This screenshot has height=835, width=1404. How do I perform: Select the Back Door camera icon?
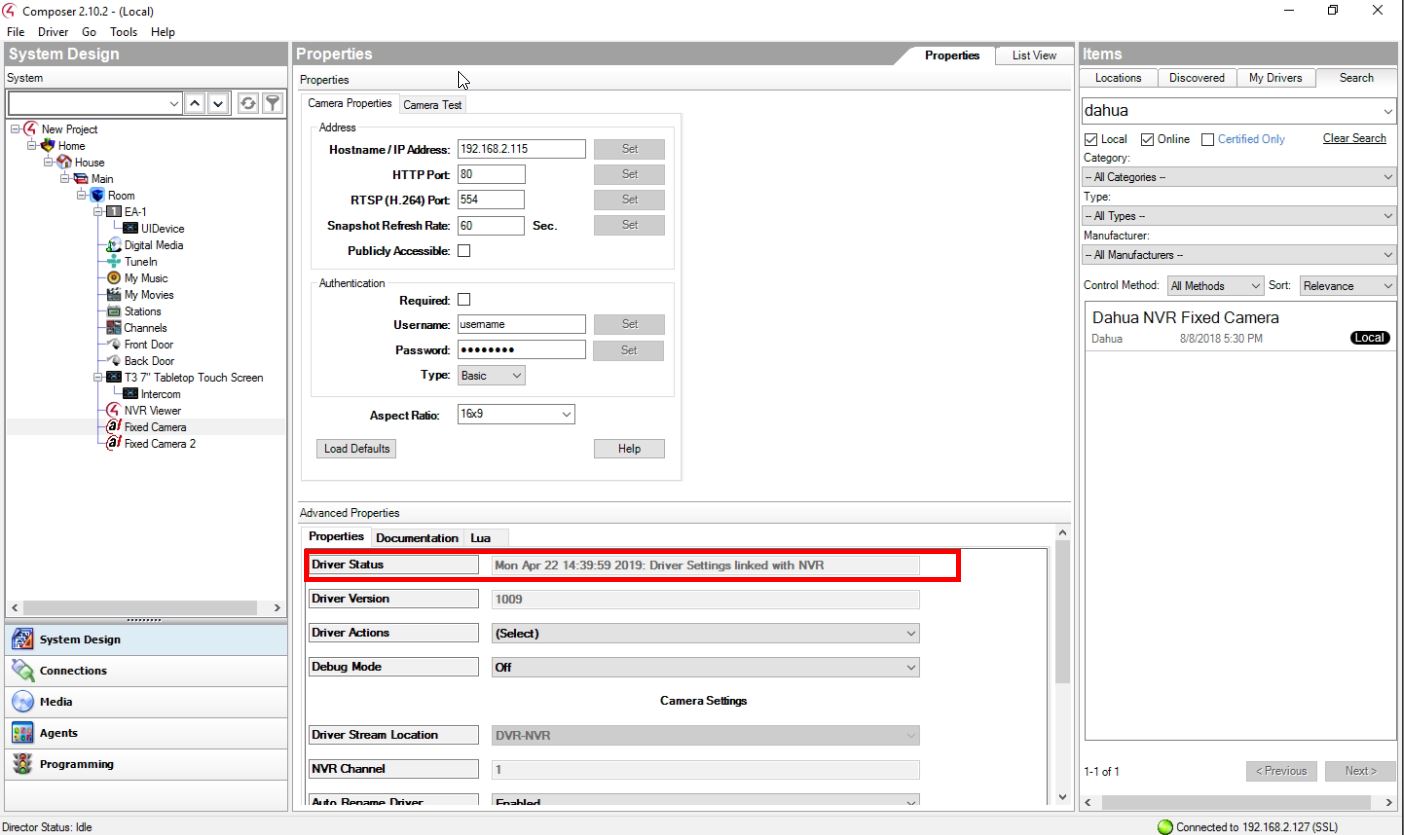coord(114,361)
